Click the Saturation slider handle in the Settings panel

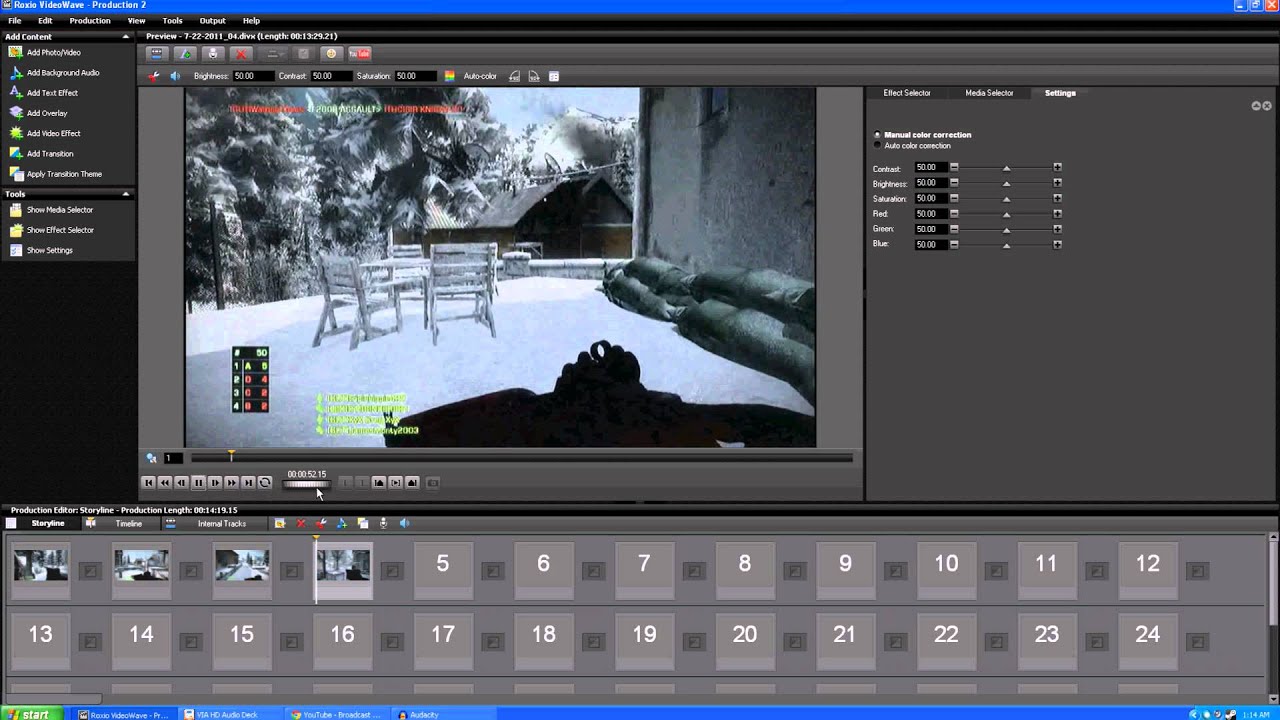click(x=1006, y=199)
